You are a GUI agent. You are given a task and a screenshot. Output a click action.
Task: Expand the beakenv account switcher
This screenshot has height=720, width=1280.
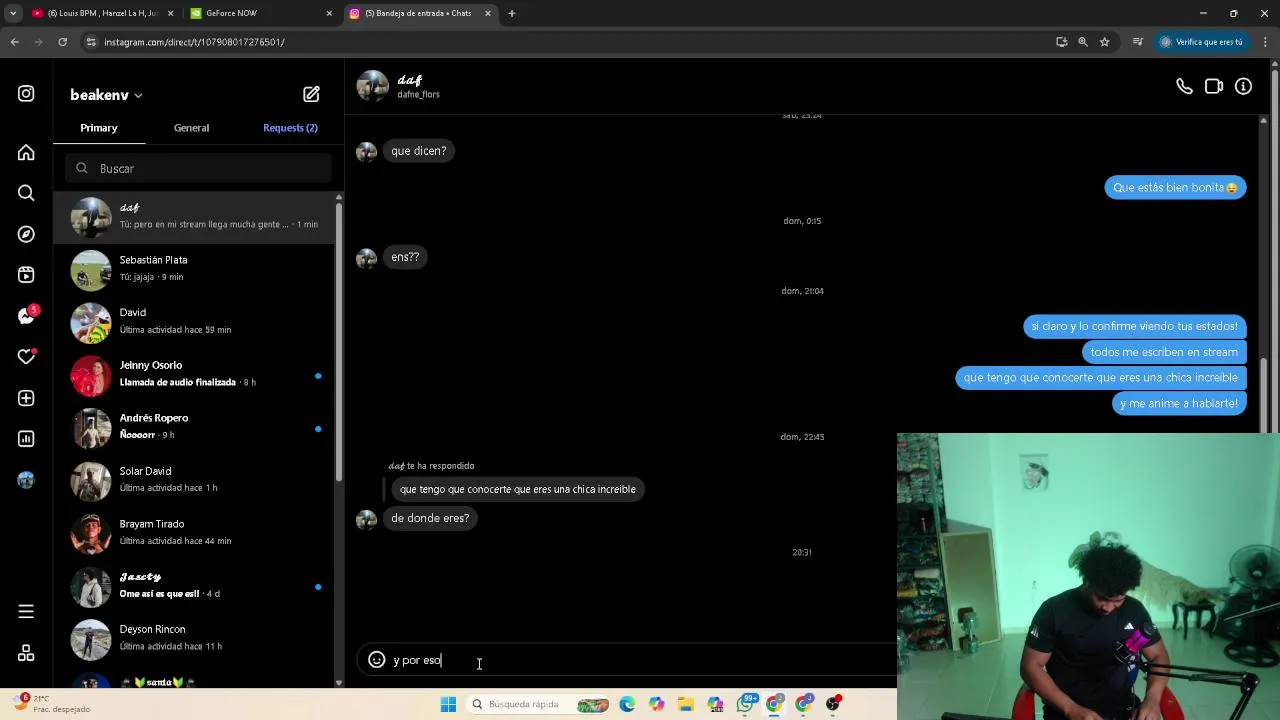(106, 95)
